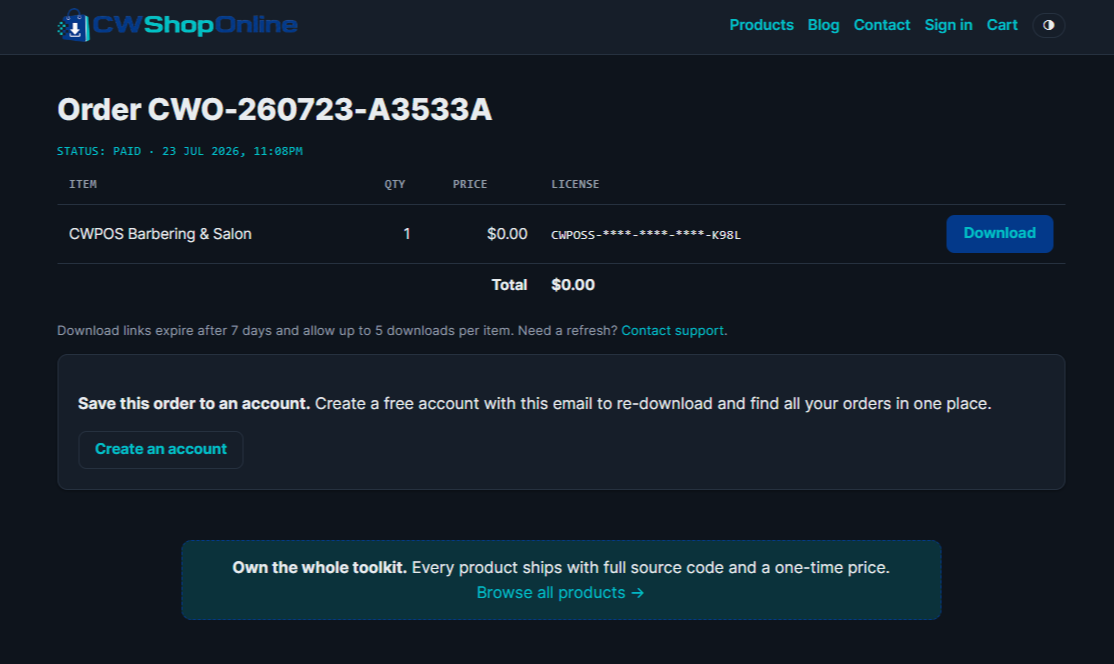The width and height of the screenshot is (1114, 664).
Task: Click the Total label
Action: (509, 285)
